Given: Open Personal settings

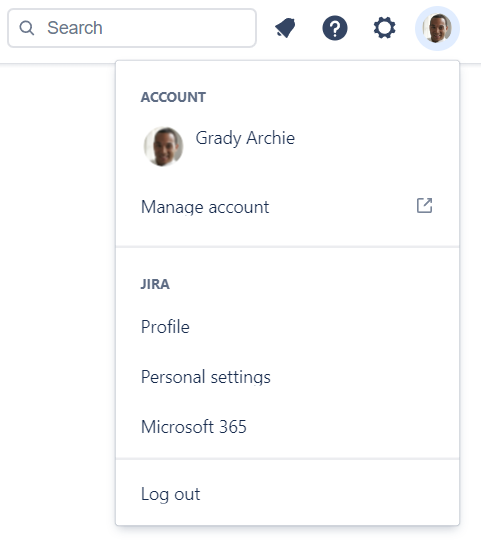Looking at the screenshot, I should pos(287,377).
